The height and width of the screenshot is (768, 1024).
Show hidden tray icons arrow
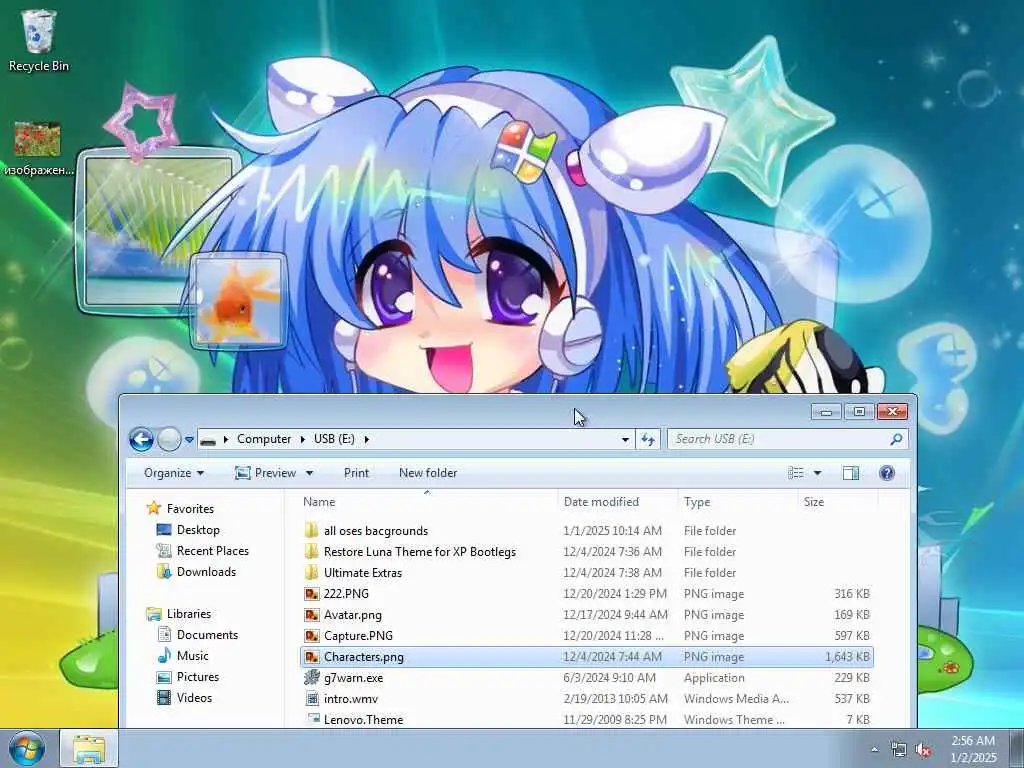coord(874,749)
